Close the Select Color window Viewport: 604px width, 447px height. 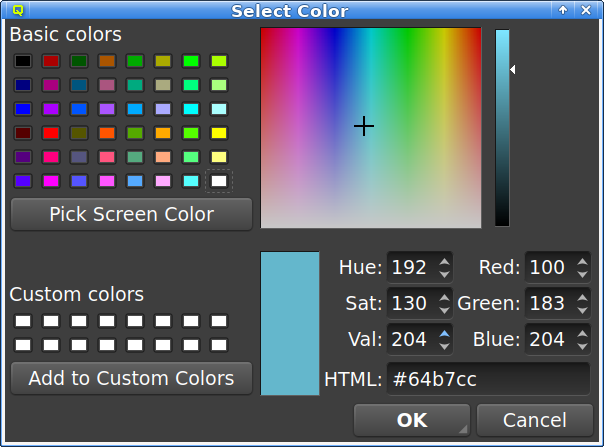586,10
